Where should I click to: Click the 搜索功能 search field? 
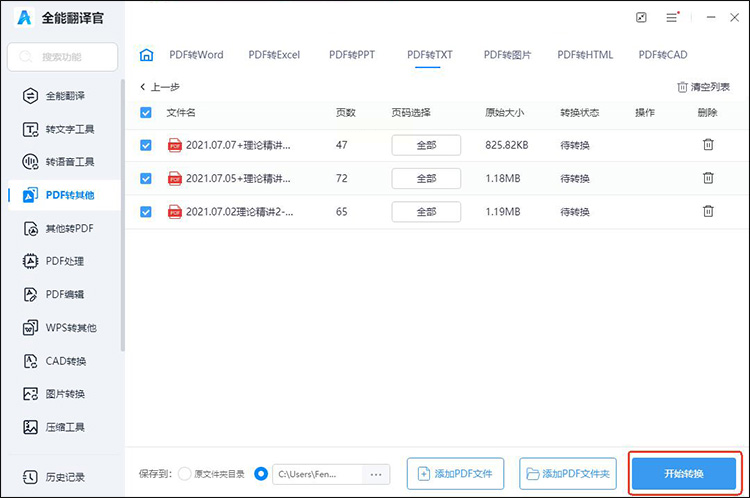click(63, 57)
